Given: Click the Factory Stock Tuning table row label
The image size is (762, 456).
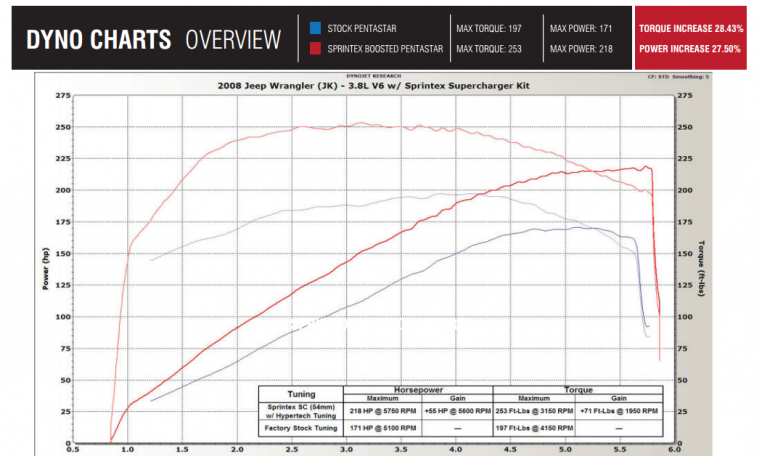Looking at the screenshot, I should pyautogui.click(x=301, y=427).
